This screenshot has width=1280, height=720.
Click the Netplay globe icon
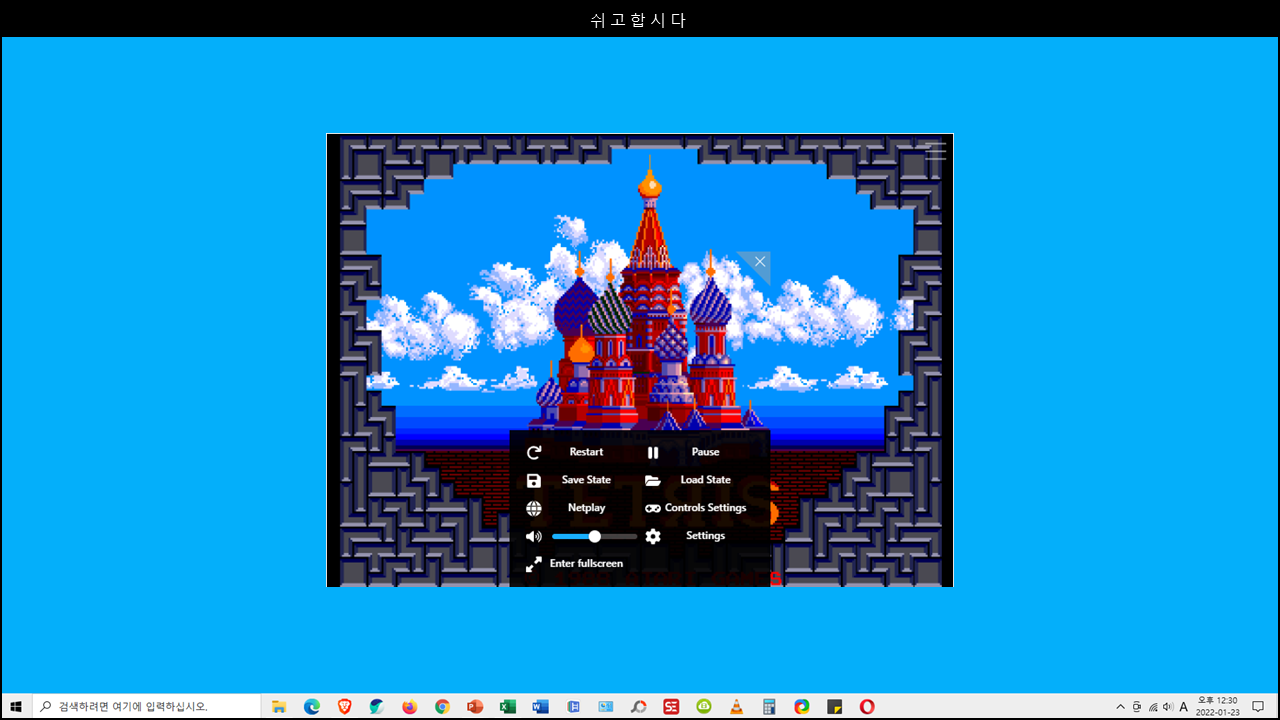(534, 508)
